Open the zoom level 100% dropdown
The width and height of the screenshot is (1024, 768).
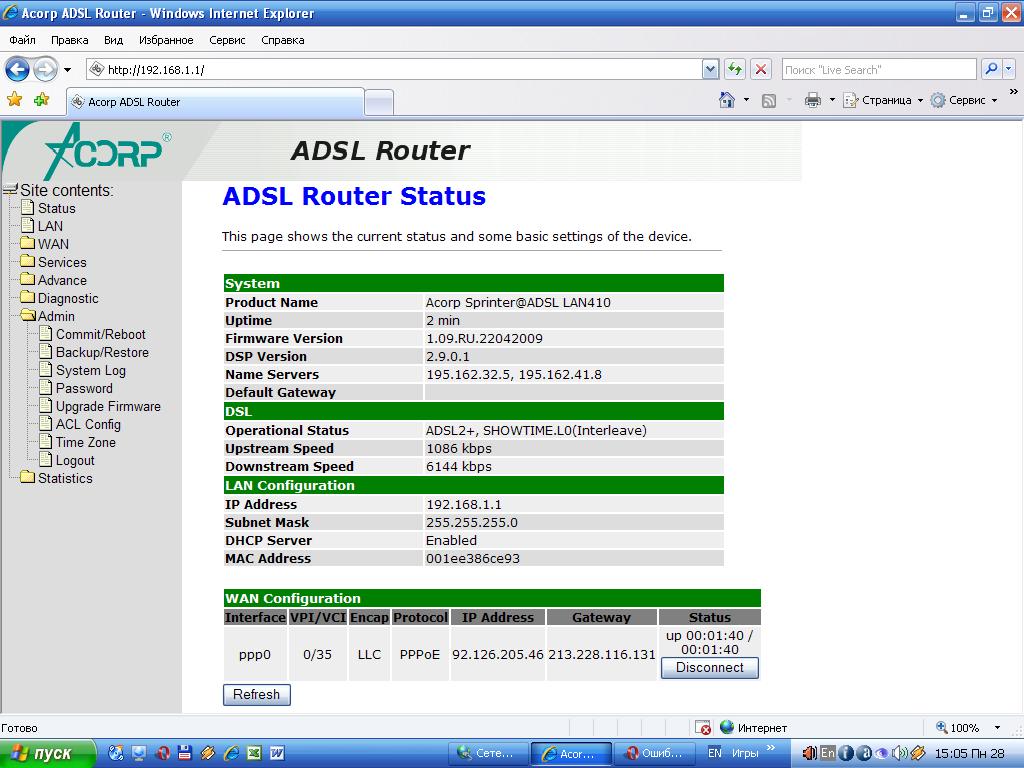click(x=997, y=728)
